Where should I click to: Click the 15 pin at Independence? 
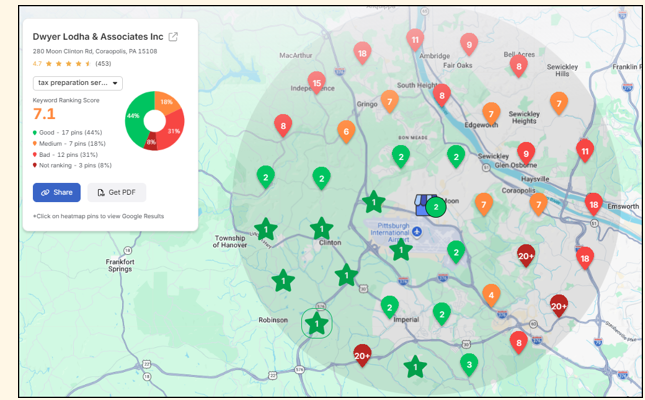316,83
